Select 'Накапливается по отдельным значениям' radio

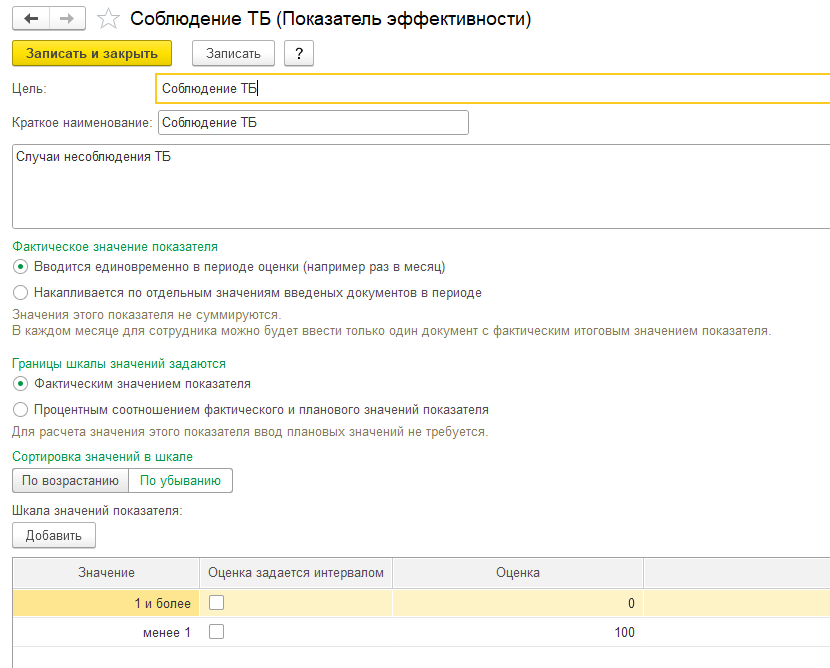coord(20,293)
